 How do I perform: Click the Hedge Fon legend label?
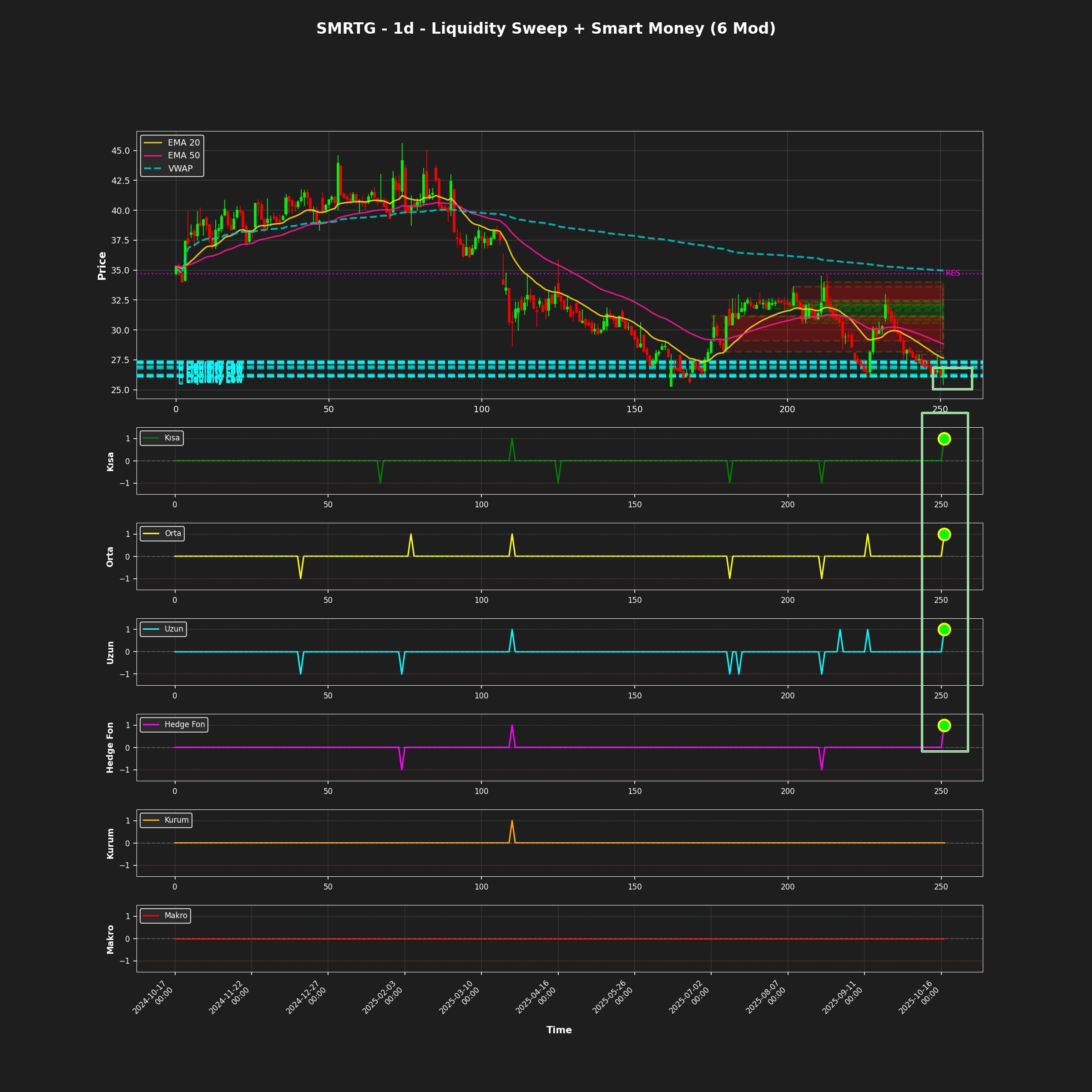(184, 725)
